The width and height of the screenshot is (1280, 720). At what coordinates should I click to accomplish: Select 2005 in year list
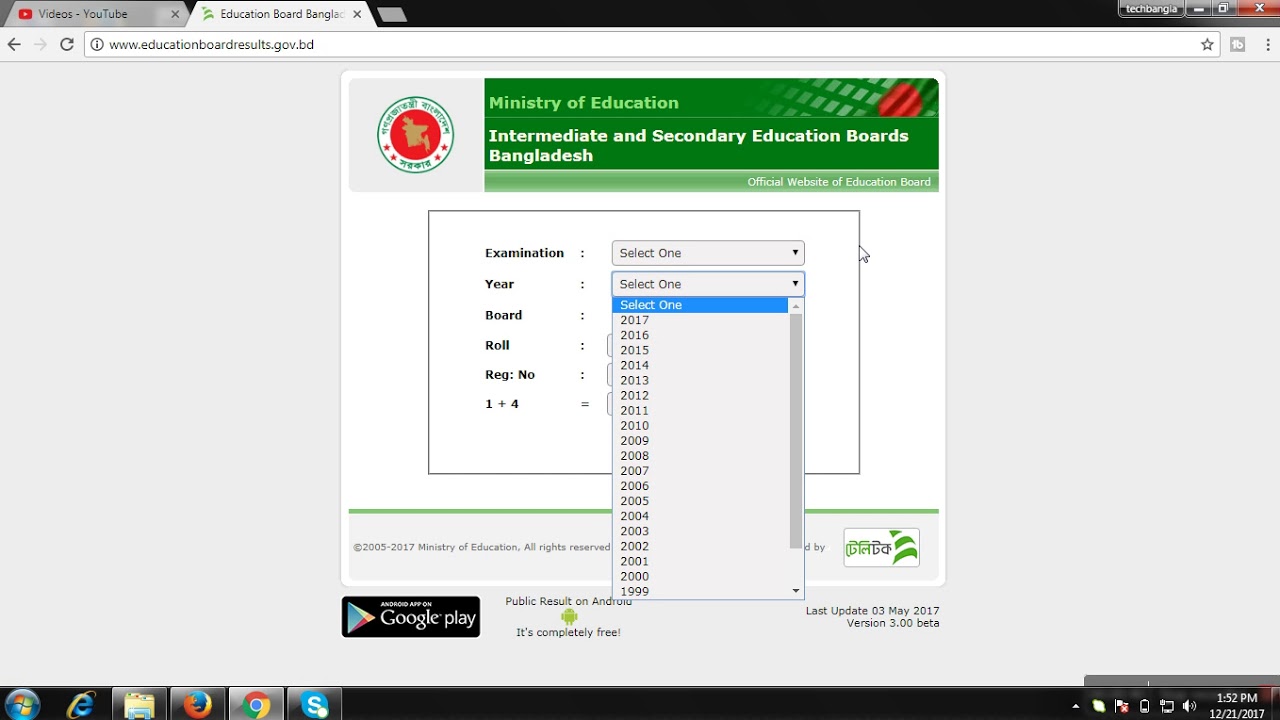point(700,501)
